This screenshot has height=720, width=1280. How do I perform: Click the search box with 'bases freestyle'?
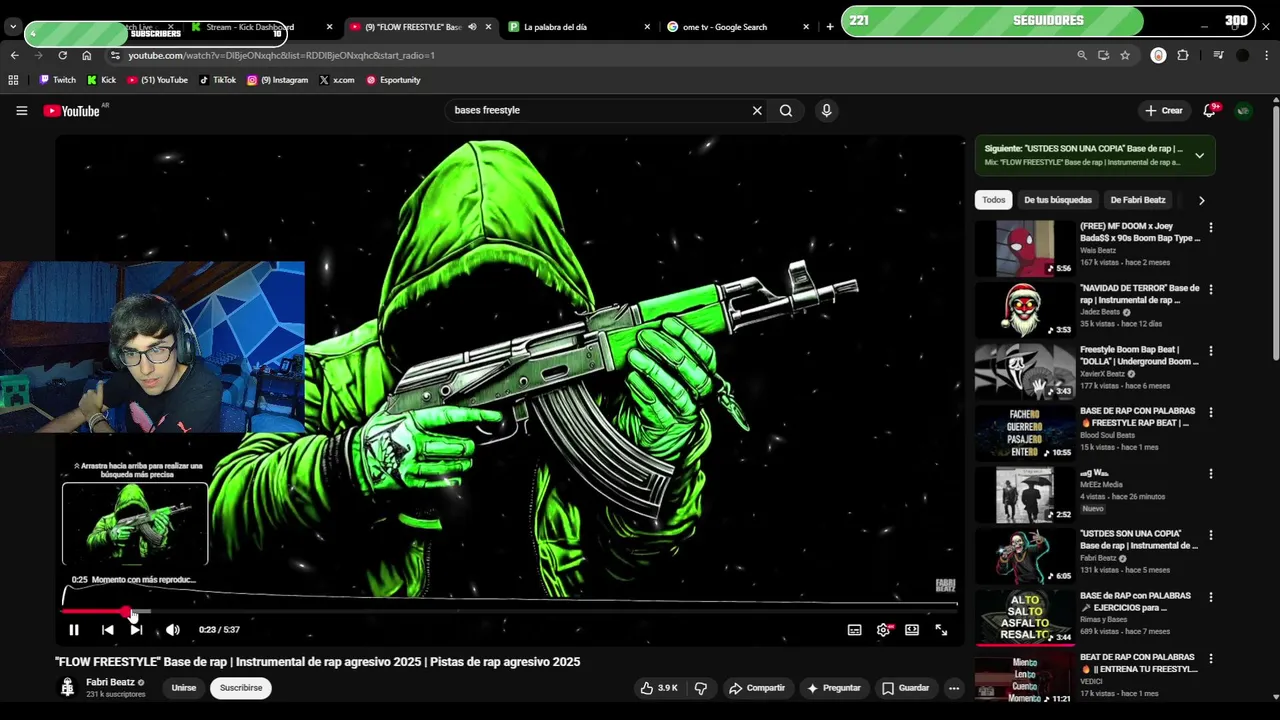point(598,110)
